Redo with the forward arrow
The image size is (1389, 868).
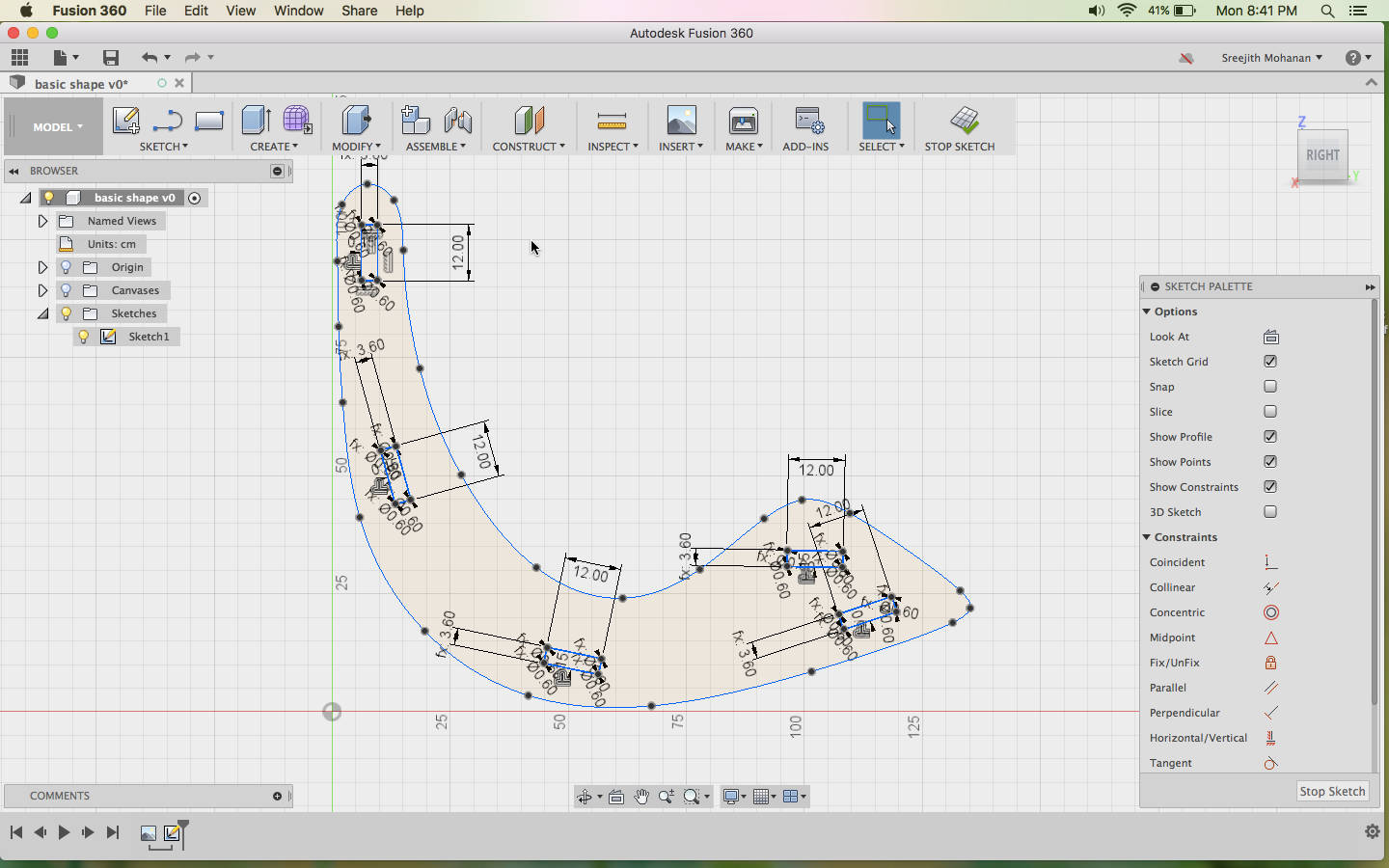[192, 58]
